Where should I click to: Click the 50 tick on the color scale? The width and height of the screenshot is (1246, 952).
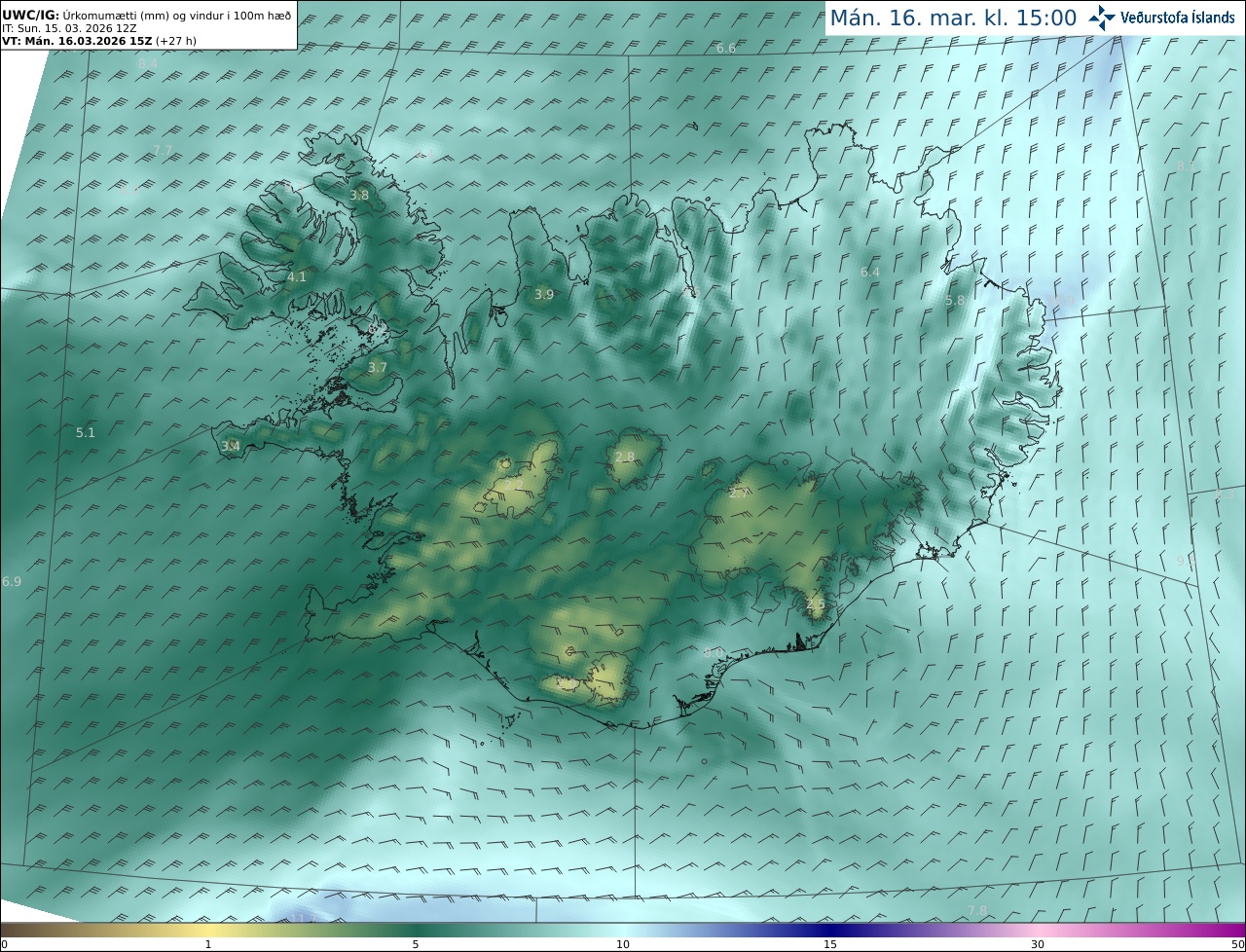click(1237, 944)
